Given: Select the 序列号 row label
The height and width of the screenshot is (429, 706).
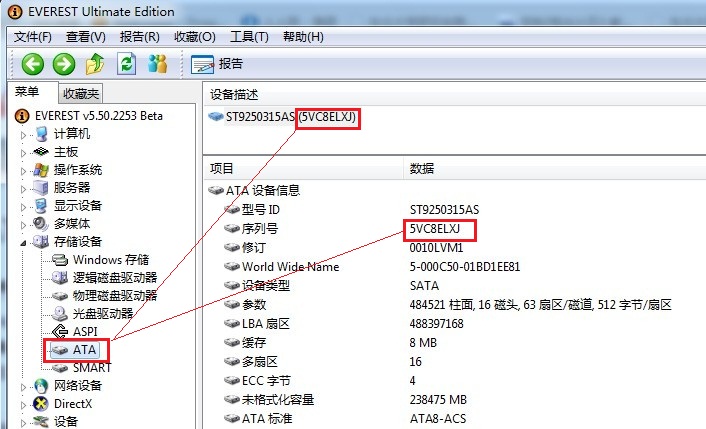Looking at the screenshot, I should [x=260, y=229].
